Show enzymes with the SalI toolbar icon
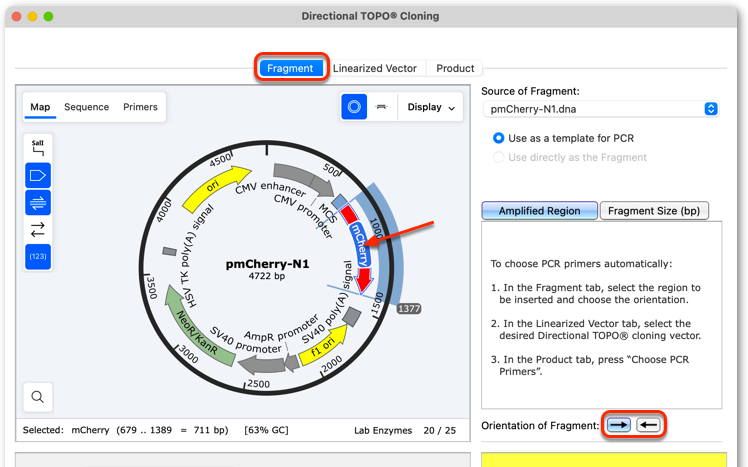Viewport: 748px width, 467px height. point(38,148)
